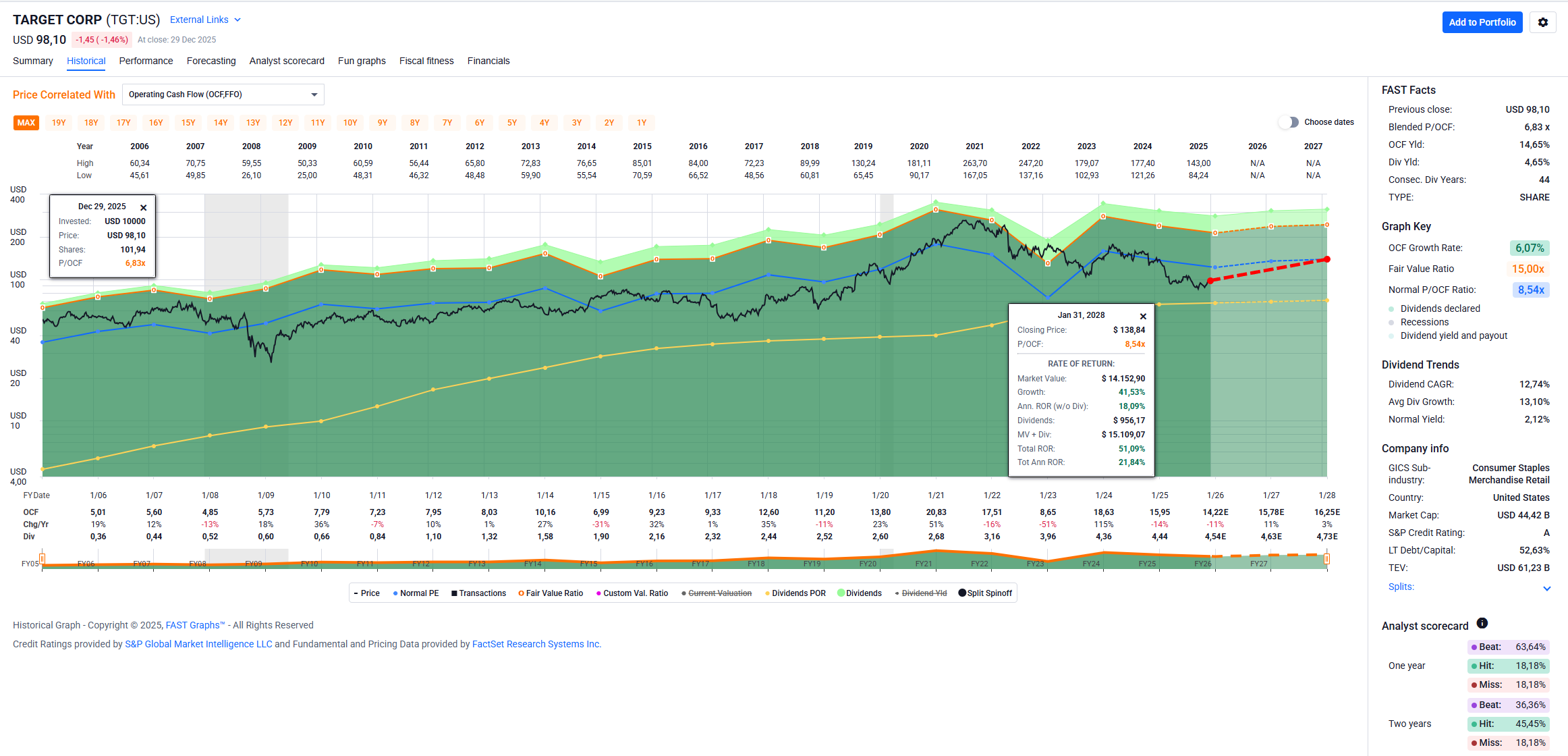Toggle Price legend line icon

coord(356,593)
